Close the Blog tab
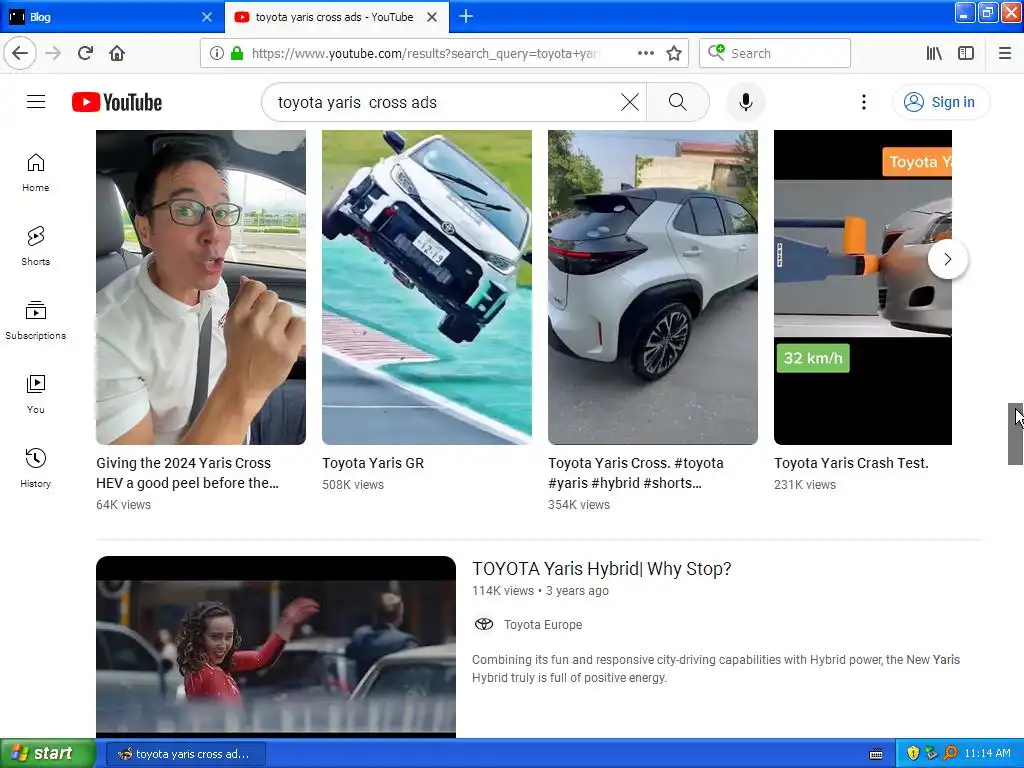 tap(207, 17)
